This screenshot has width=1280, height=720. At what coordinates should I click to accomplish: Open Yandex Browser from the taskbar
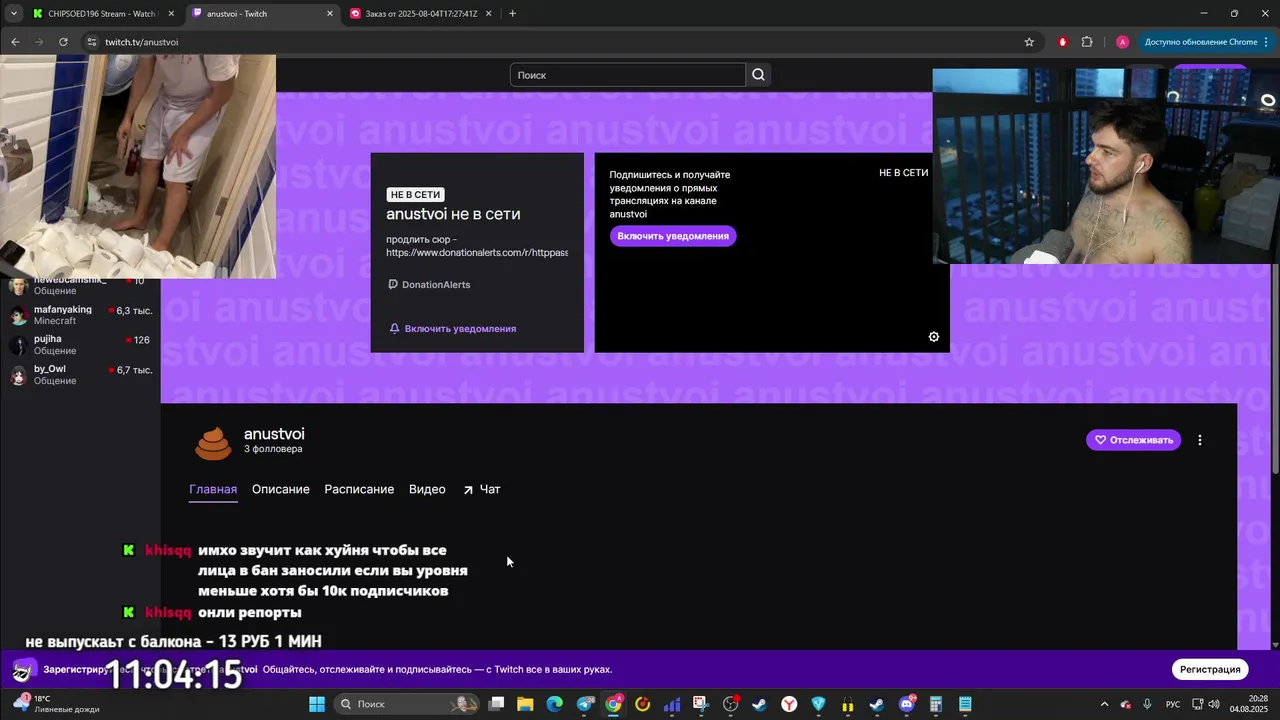click(789, 704)
